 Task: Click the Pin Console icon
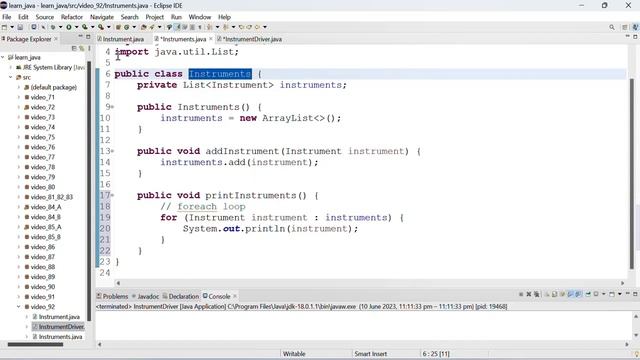click(x=588, y=294)
